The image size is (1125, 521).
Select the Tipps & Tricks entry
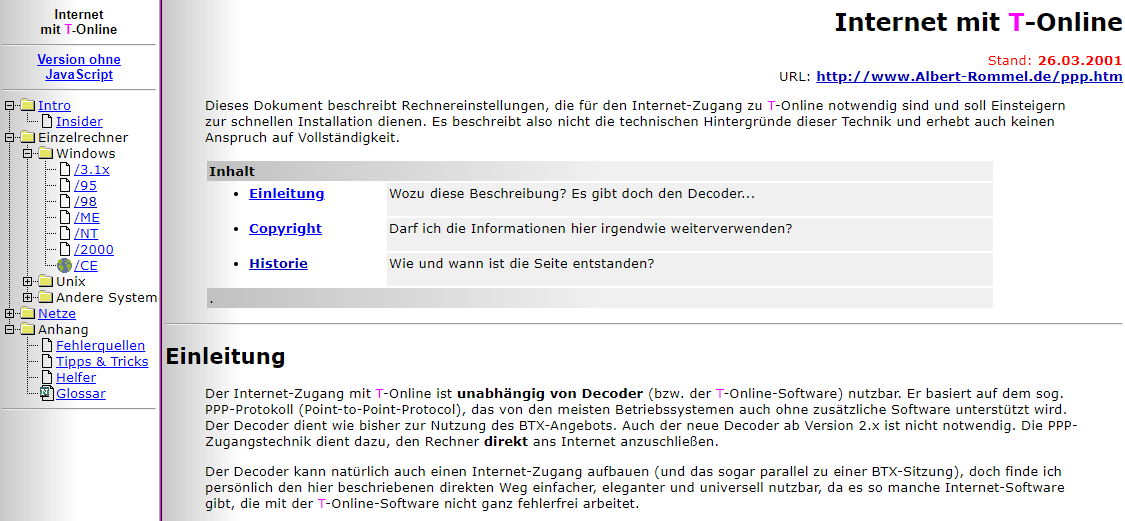point(102,362)
